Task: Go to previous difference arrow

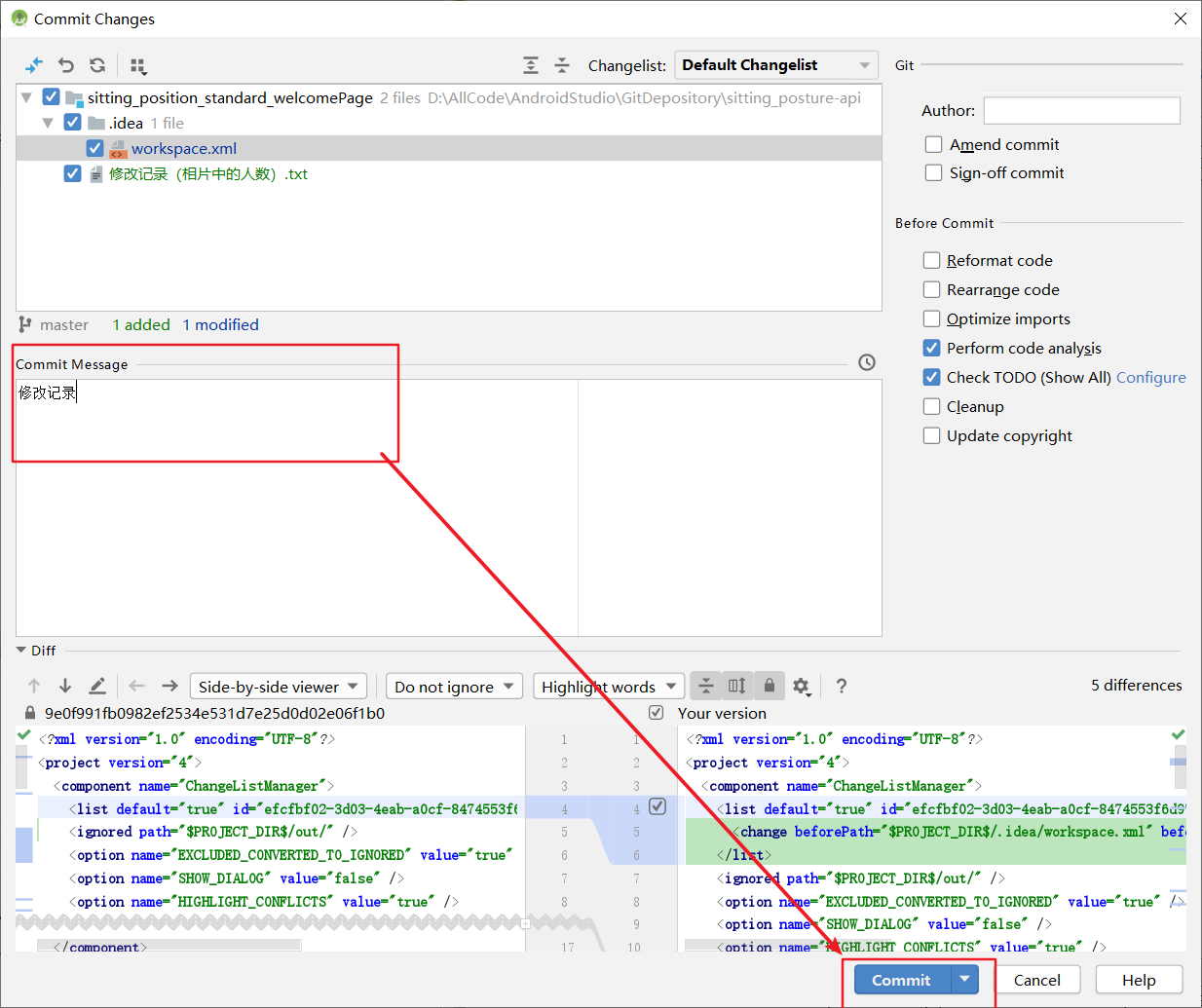Action: coord(34,686)
